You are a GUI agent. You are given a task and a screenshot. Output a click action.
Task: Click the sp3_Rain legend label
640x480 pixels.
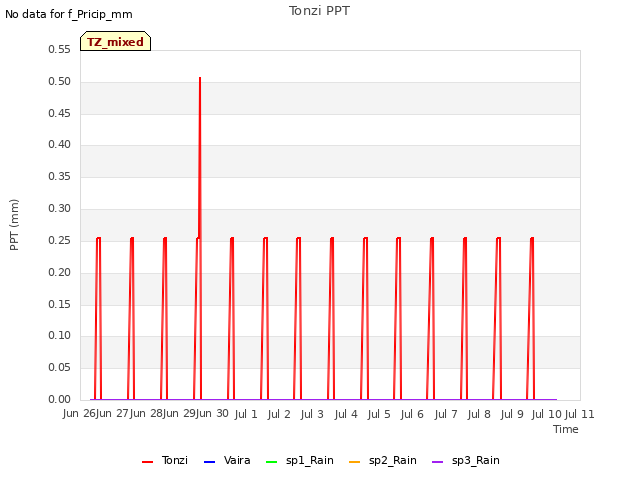[476, 461]
